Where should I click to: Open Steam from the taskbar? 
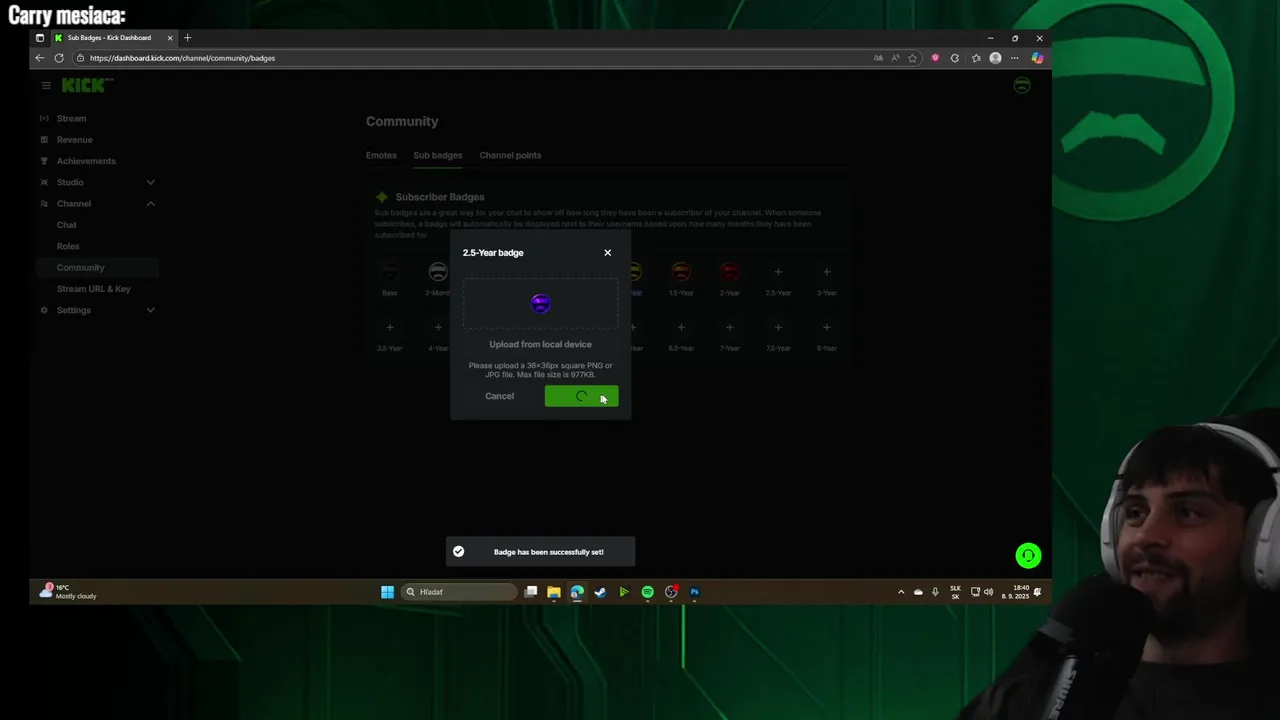point(600,592)
